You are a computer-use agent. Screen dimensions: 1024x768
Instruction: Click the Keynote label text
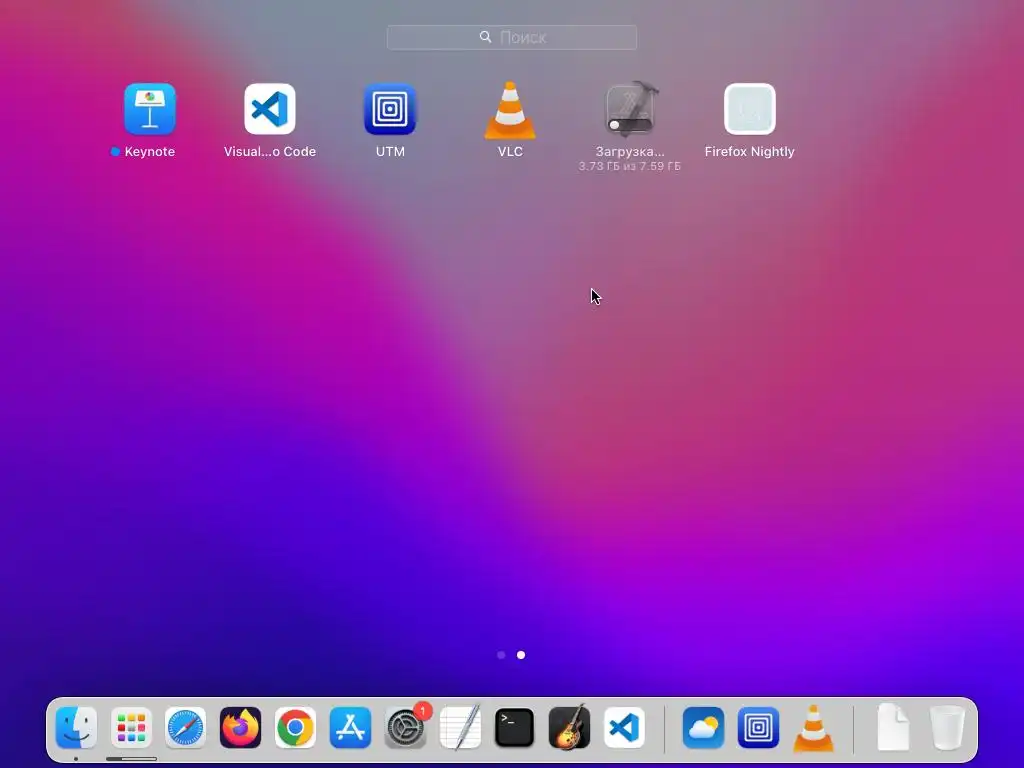[150, 152]
